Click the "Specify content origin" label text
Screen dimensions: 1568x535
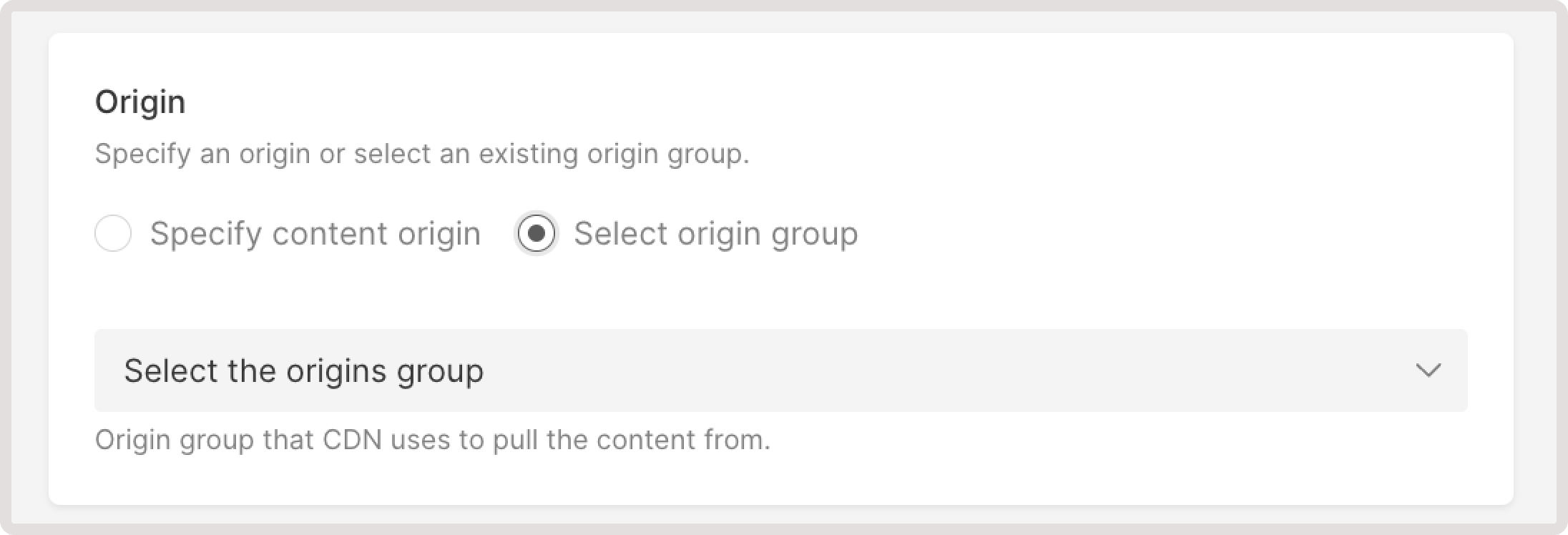point(315,233)
